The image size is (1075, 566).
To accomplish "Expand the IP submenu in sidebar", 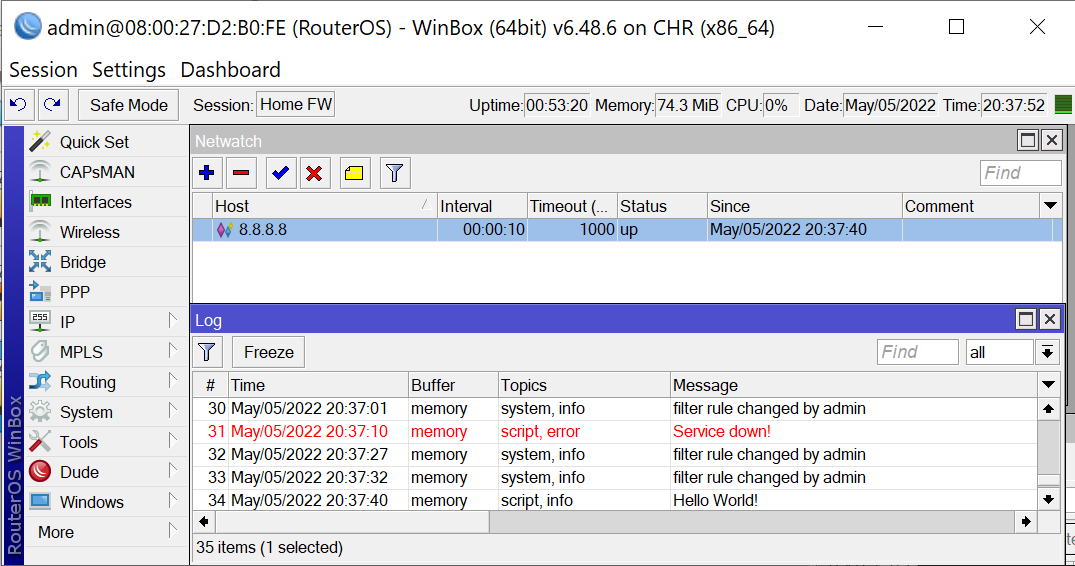I will coord(172,322).
